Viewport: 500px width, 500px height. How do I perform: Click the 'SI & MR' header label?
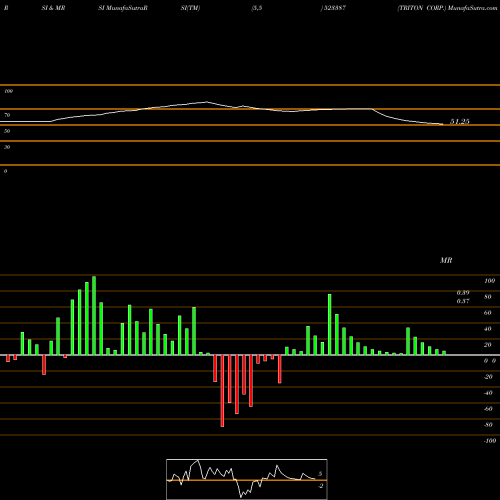point(53,8)
